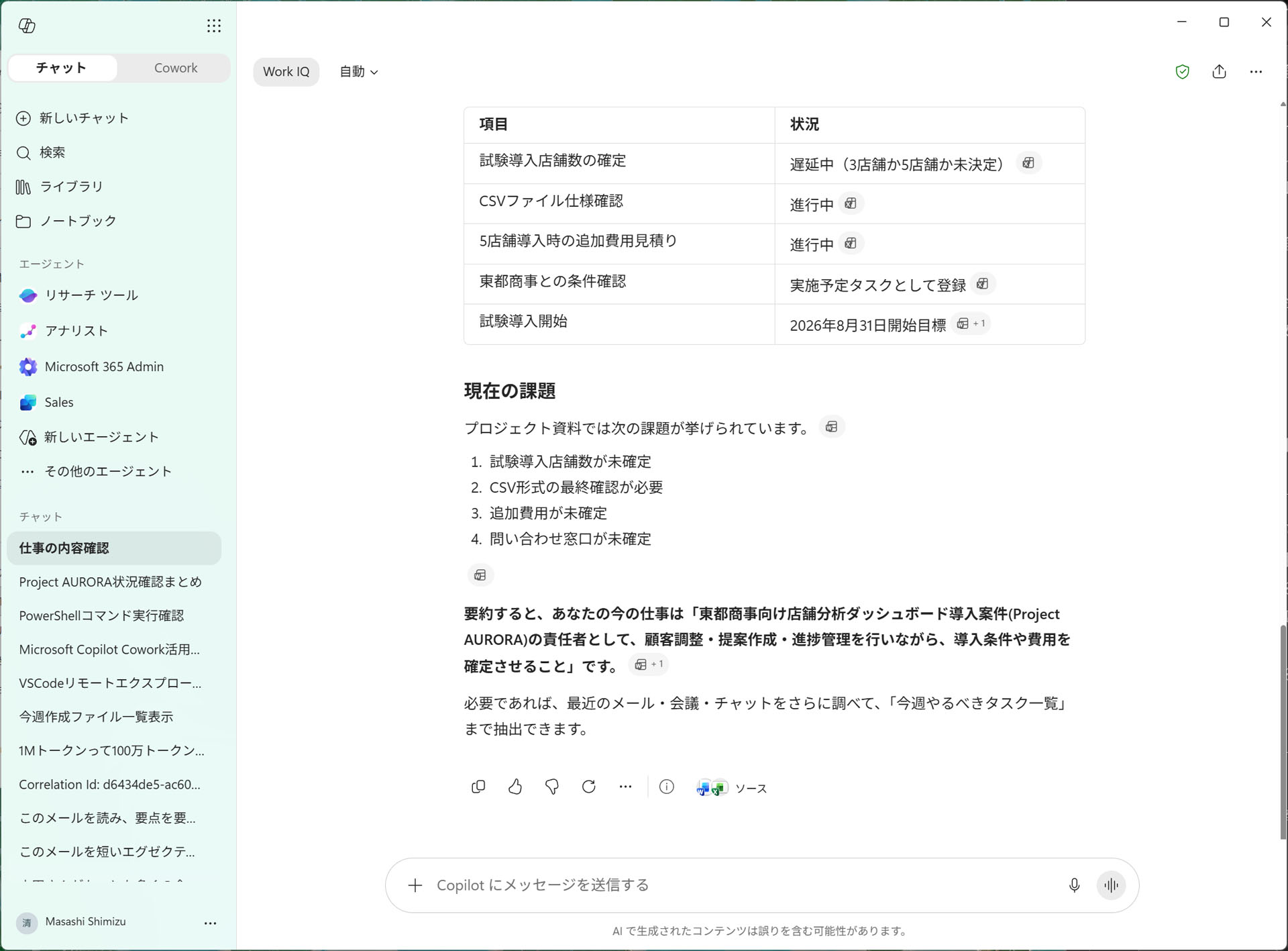1288x951 pixels.
Task: Click the Work IQ button
Action: (286, 72)
